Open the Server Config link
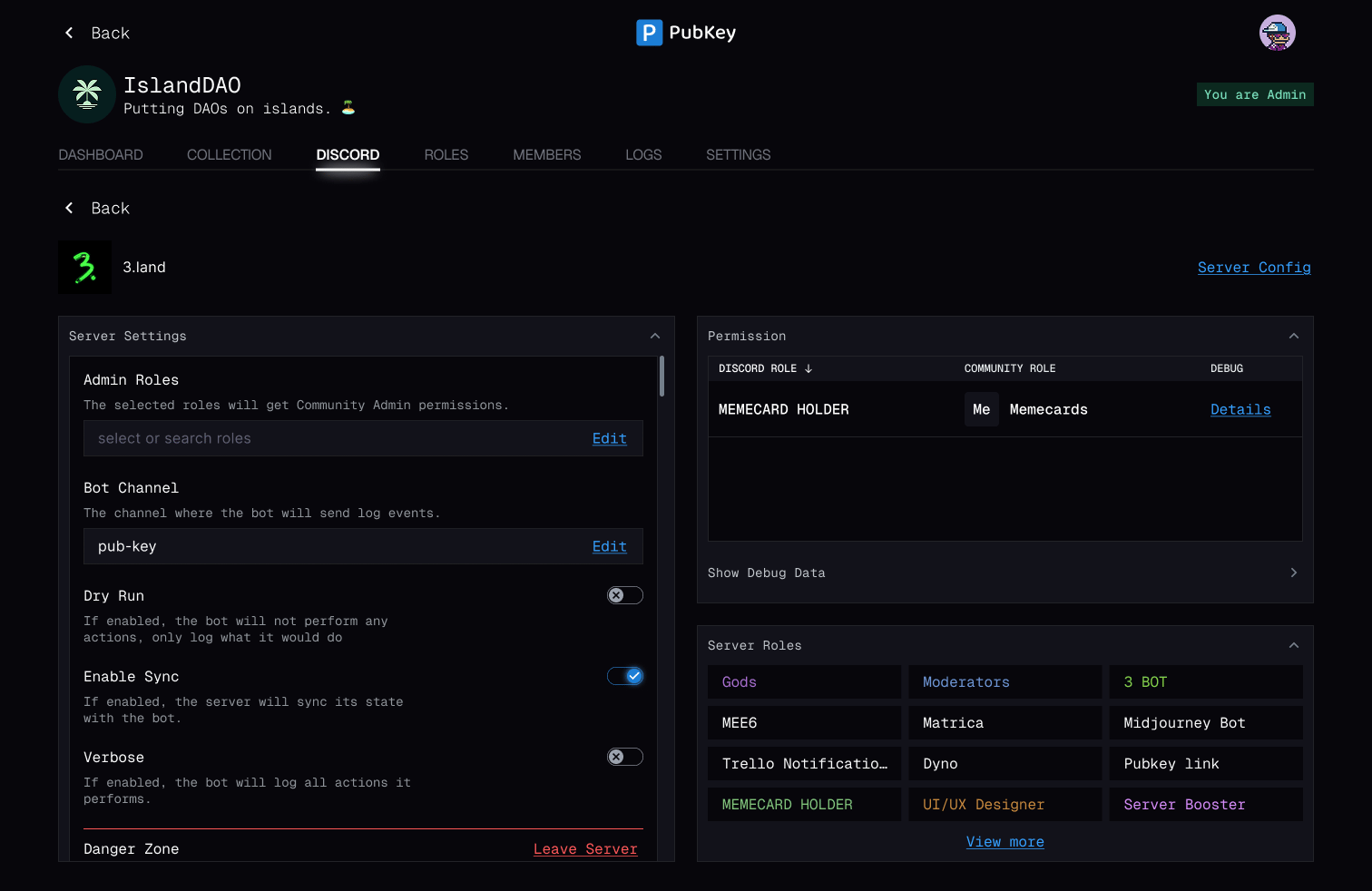 click(x=1254, y=267)
